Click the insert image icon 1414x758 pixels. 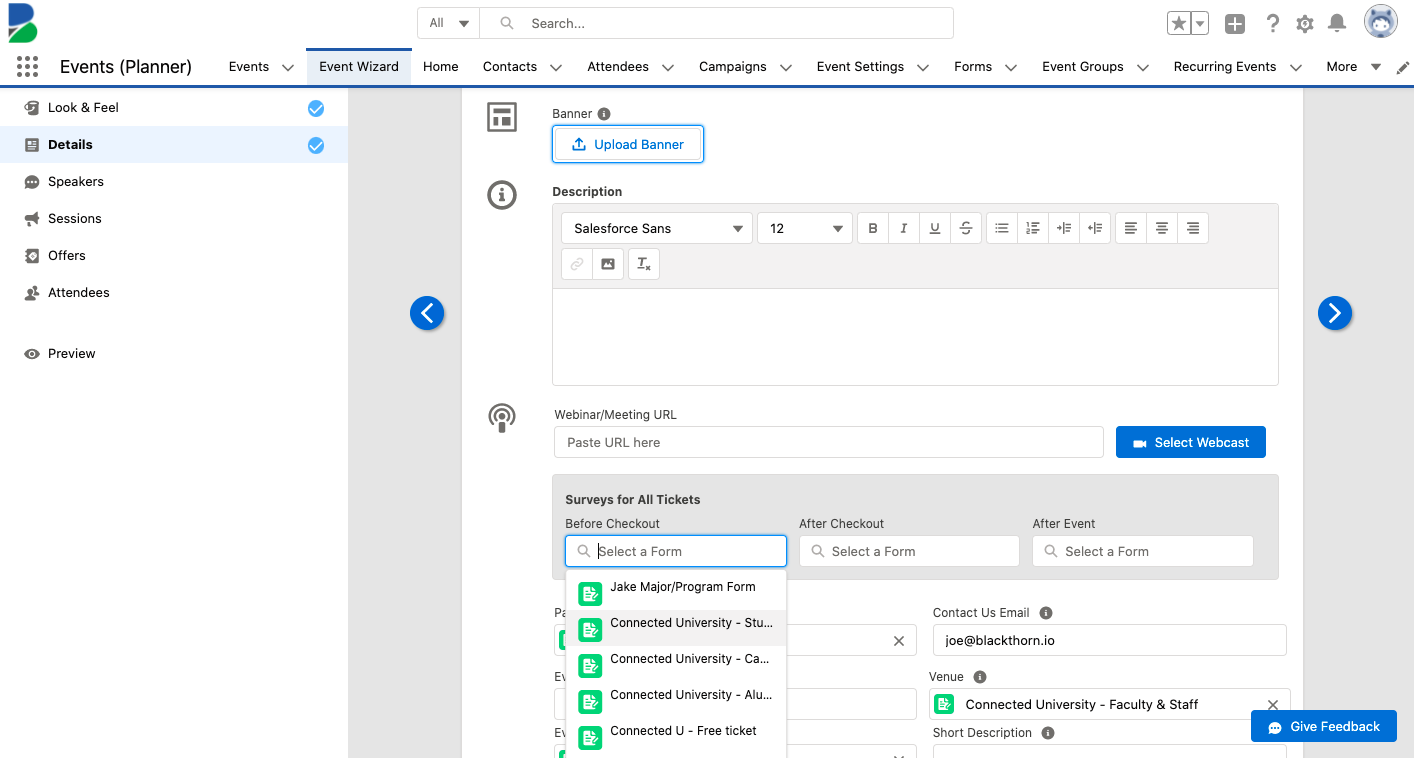point(608,264)
